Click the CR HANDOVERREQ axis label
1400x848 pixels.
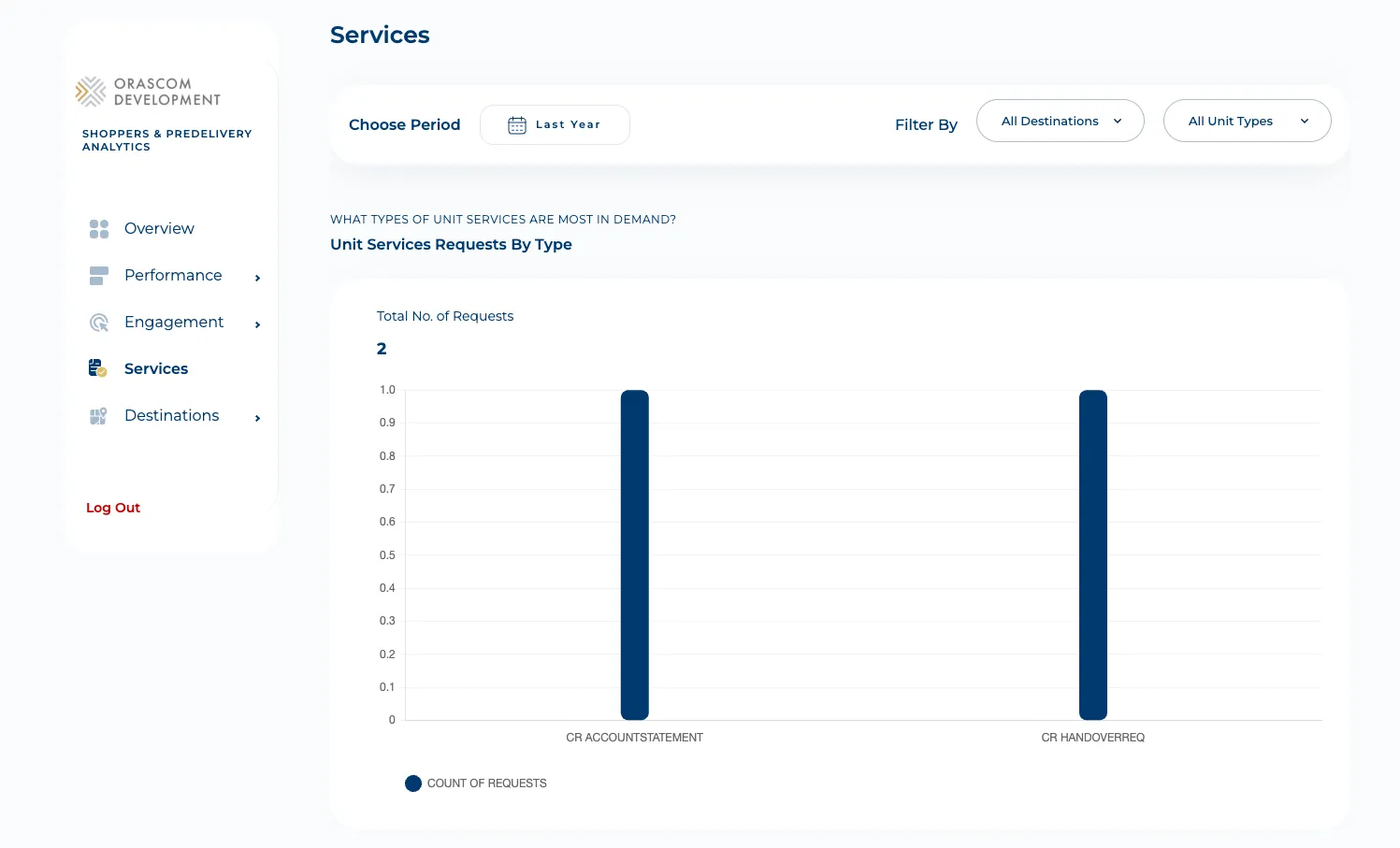pyautogui.click(x=1093, y=738)
